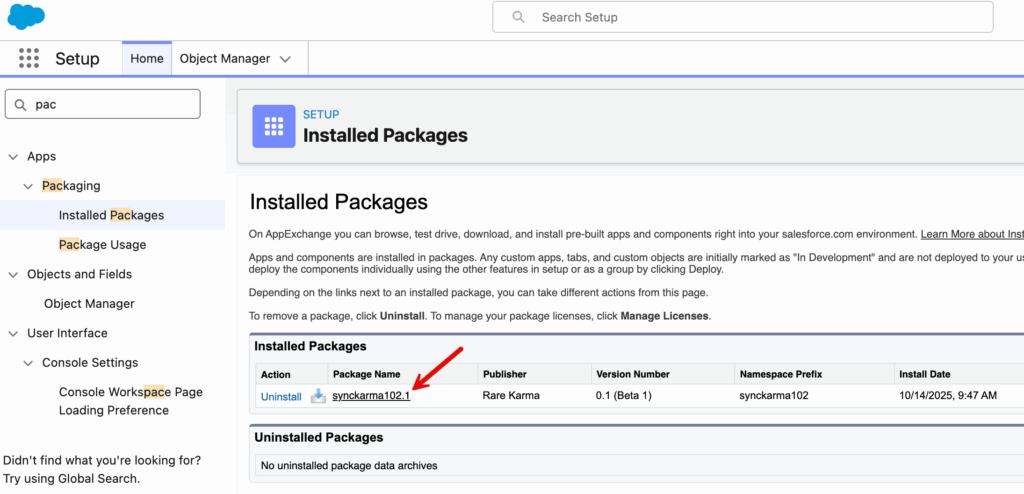The height and width of the screenshot is (494, 1024).
Task: Click in the Search Setup field
Action: [743, 17]
